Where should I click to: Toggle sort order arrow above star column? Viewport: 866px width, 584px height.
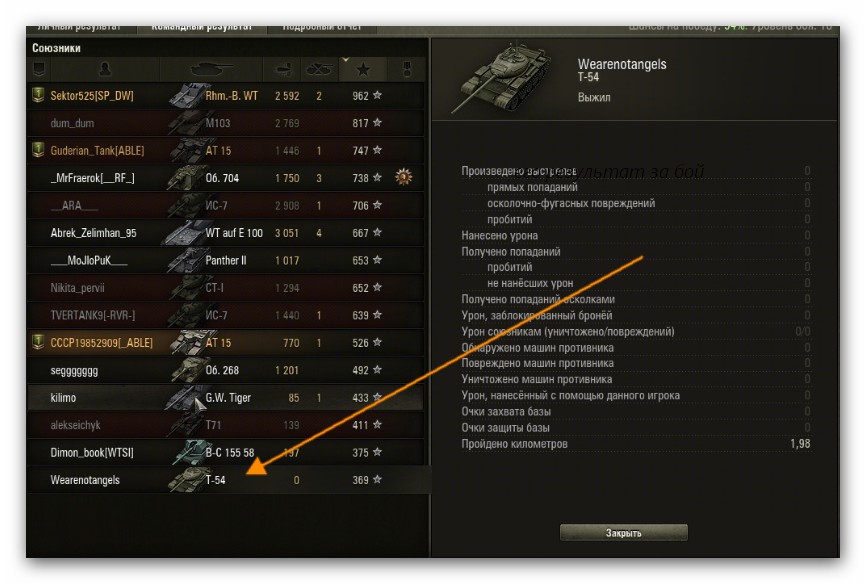(346, 59)
